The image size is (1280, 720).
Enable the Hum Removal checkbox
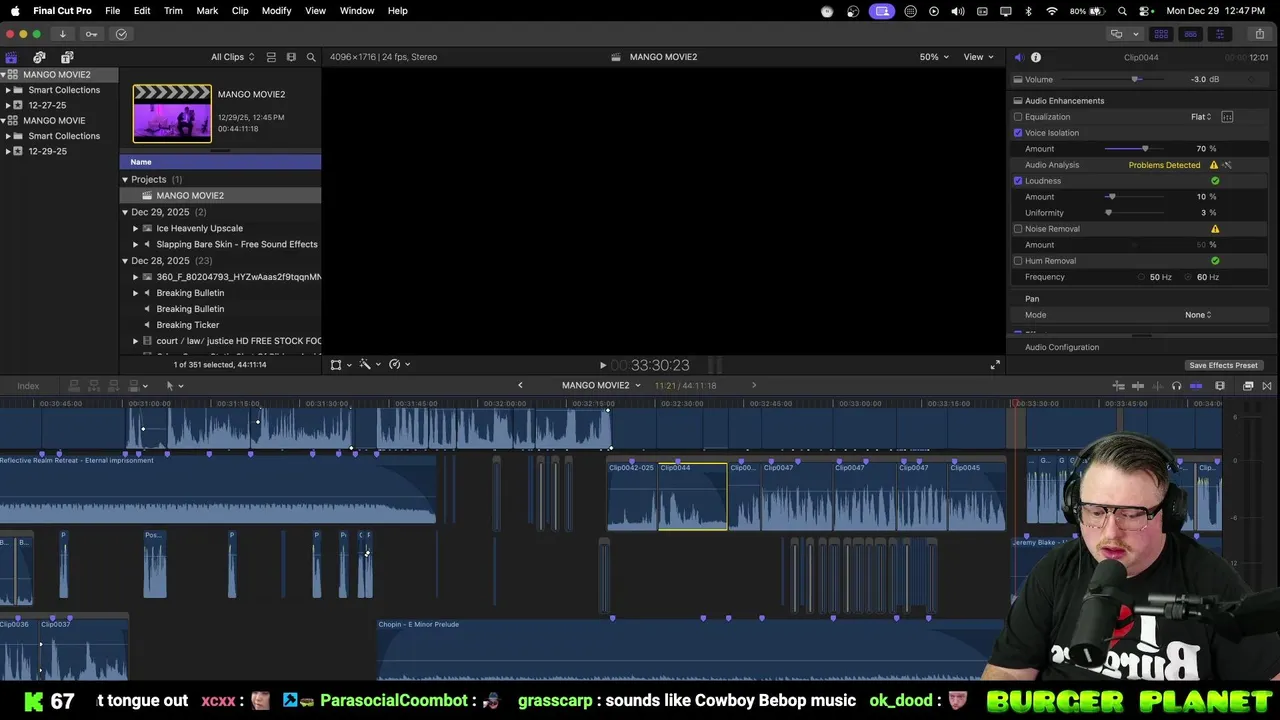click(x=1018, y=261)
